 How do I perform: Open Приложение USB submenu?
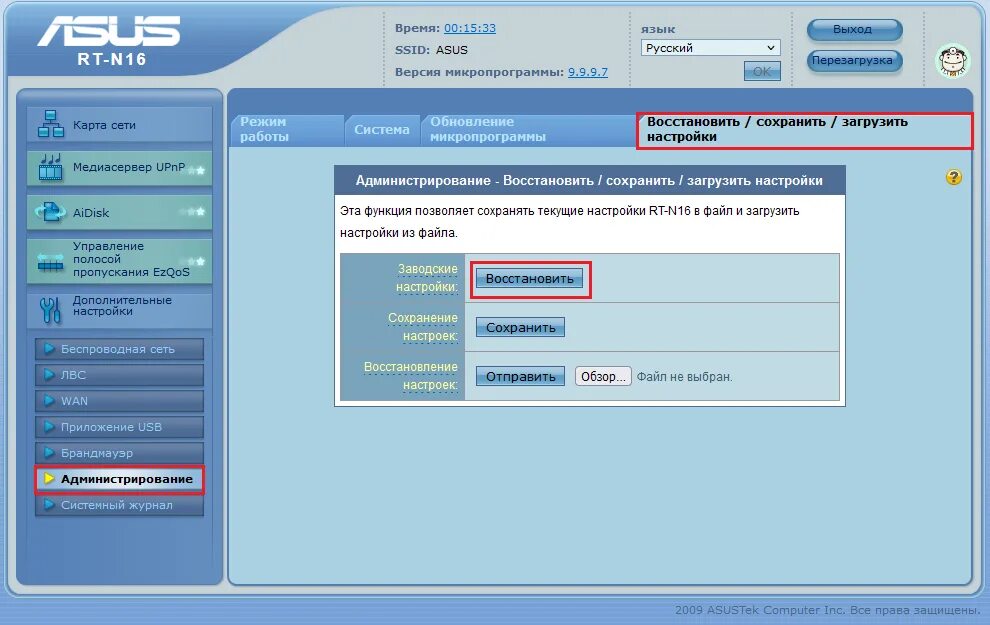(119, 426)
